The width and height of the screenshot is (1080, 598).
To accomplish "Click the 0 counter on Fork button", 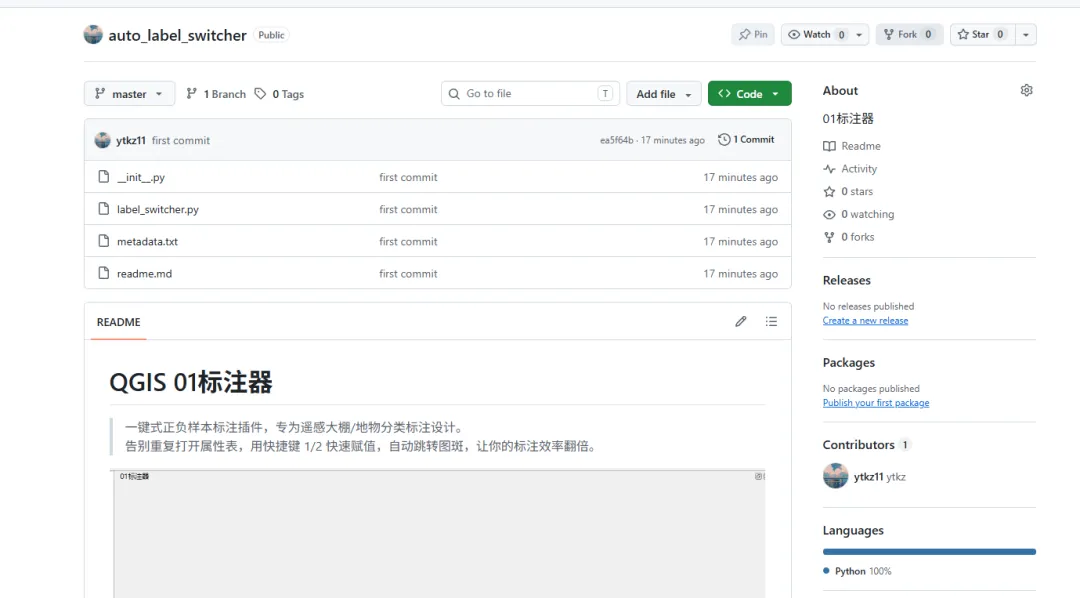I will tap(928, 34).
